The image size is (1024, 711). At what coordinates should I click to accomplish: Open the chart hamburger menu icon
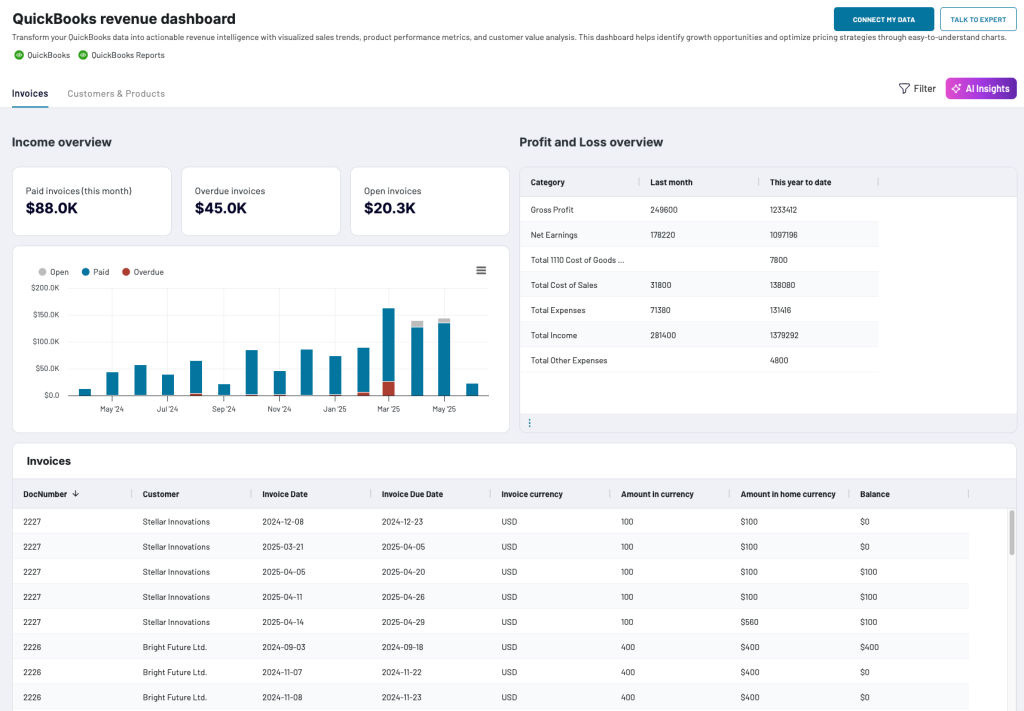(481, 270)
